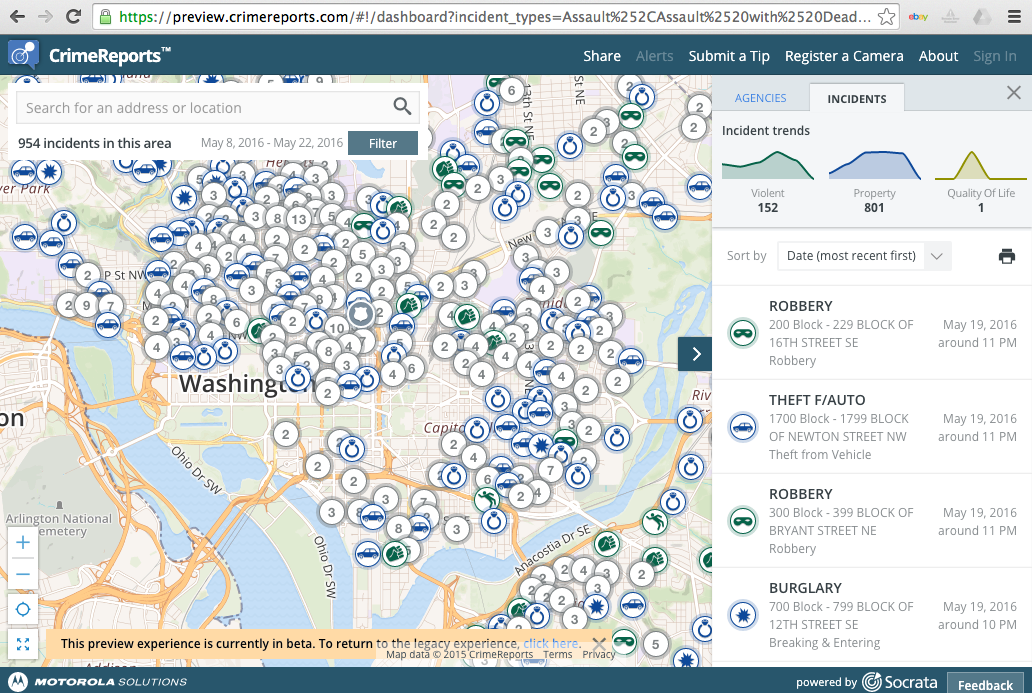Collapse panel with the arrow chevron
The height and width of the screenshot is (693, 1032).
click(x=695, y=354)
